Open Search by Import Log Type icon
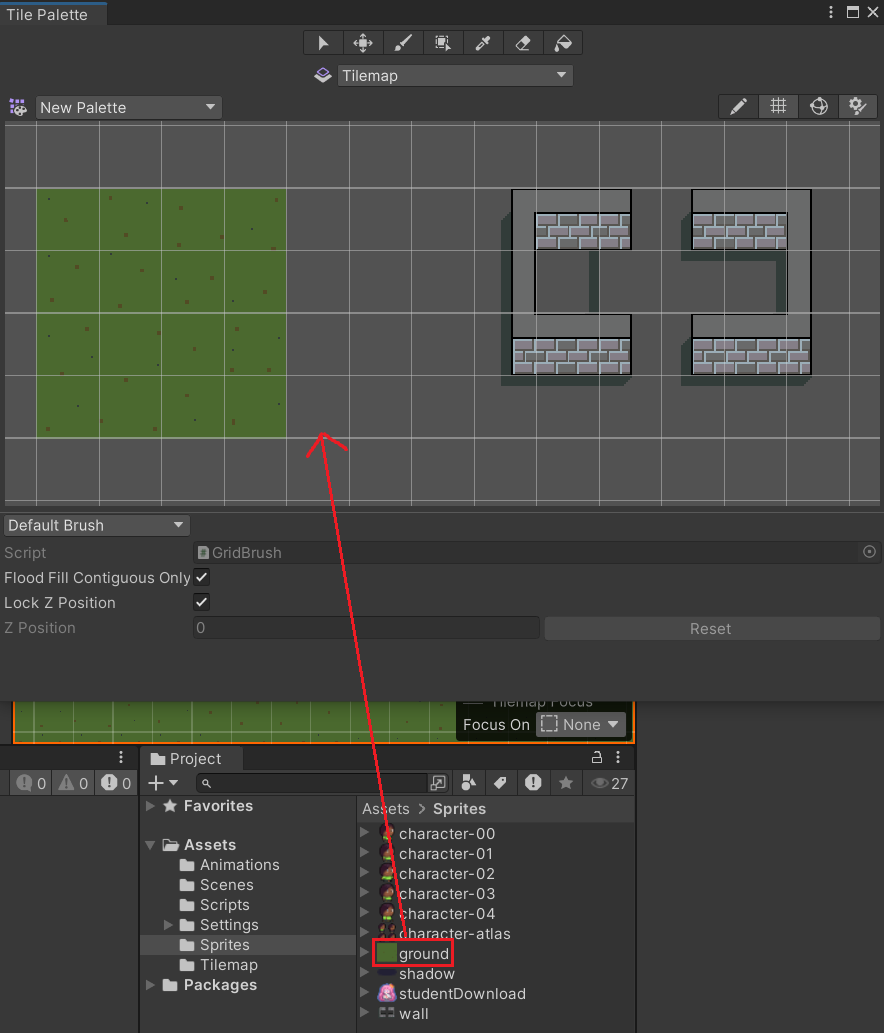Screen dimensions: 884x1033 click(x=533, y=783)
